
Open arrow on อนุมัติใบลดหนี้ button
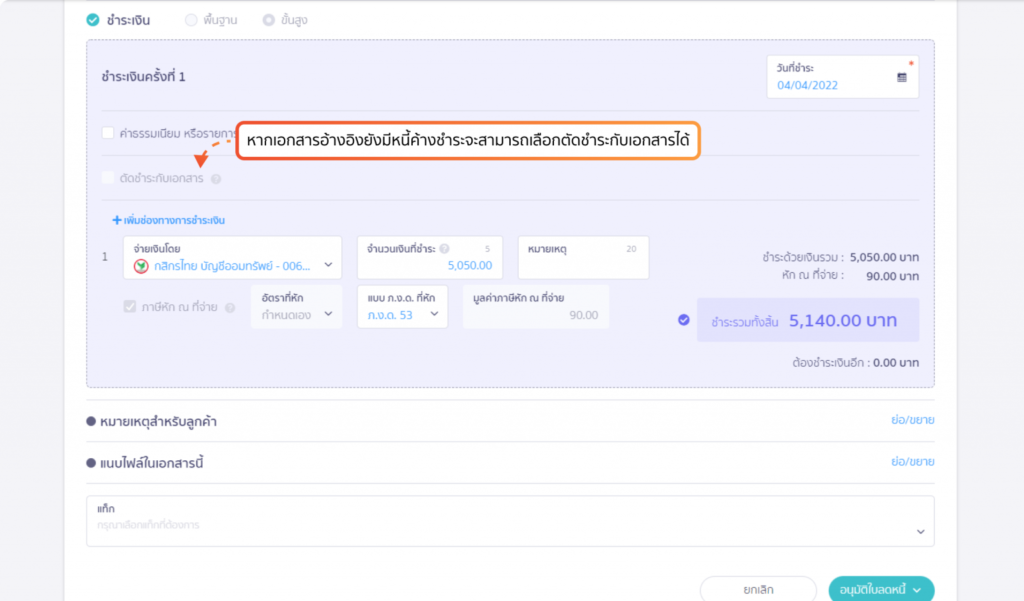click(917, 590)
